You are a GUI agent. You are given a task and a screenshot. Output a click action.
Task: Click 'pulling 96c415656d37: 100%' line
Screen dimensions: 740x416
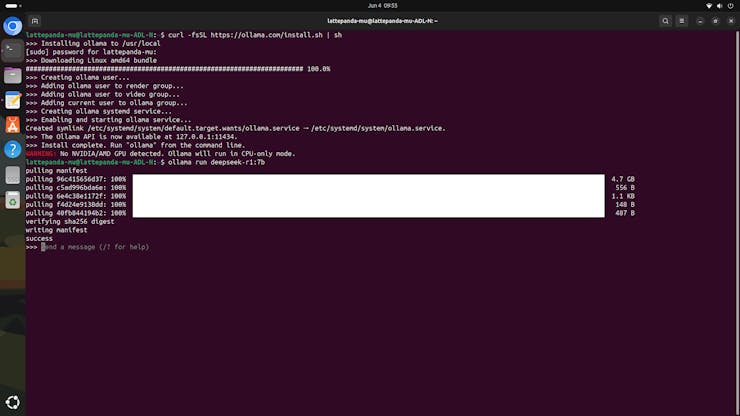(x=76, y=179)
